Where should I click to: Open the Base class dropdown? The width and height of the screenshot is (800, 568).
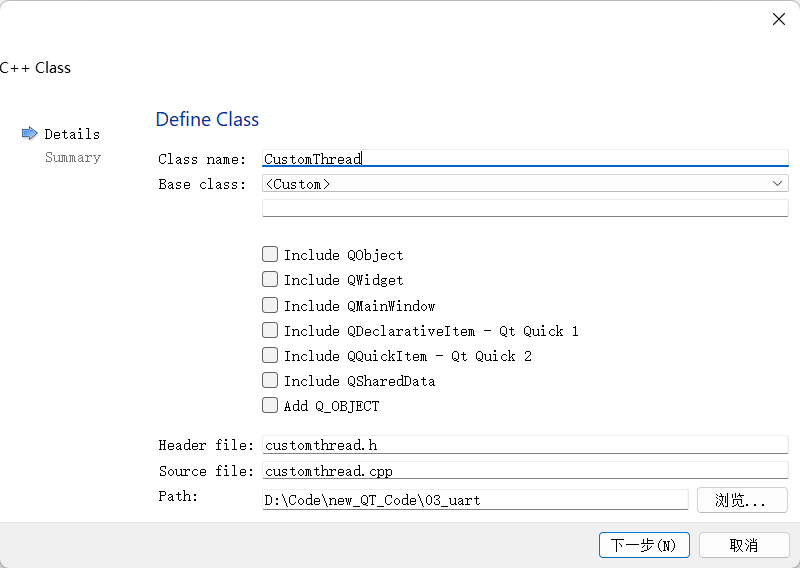point(525,184)
